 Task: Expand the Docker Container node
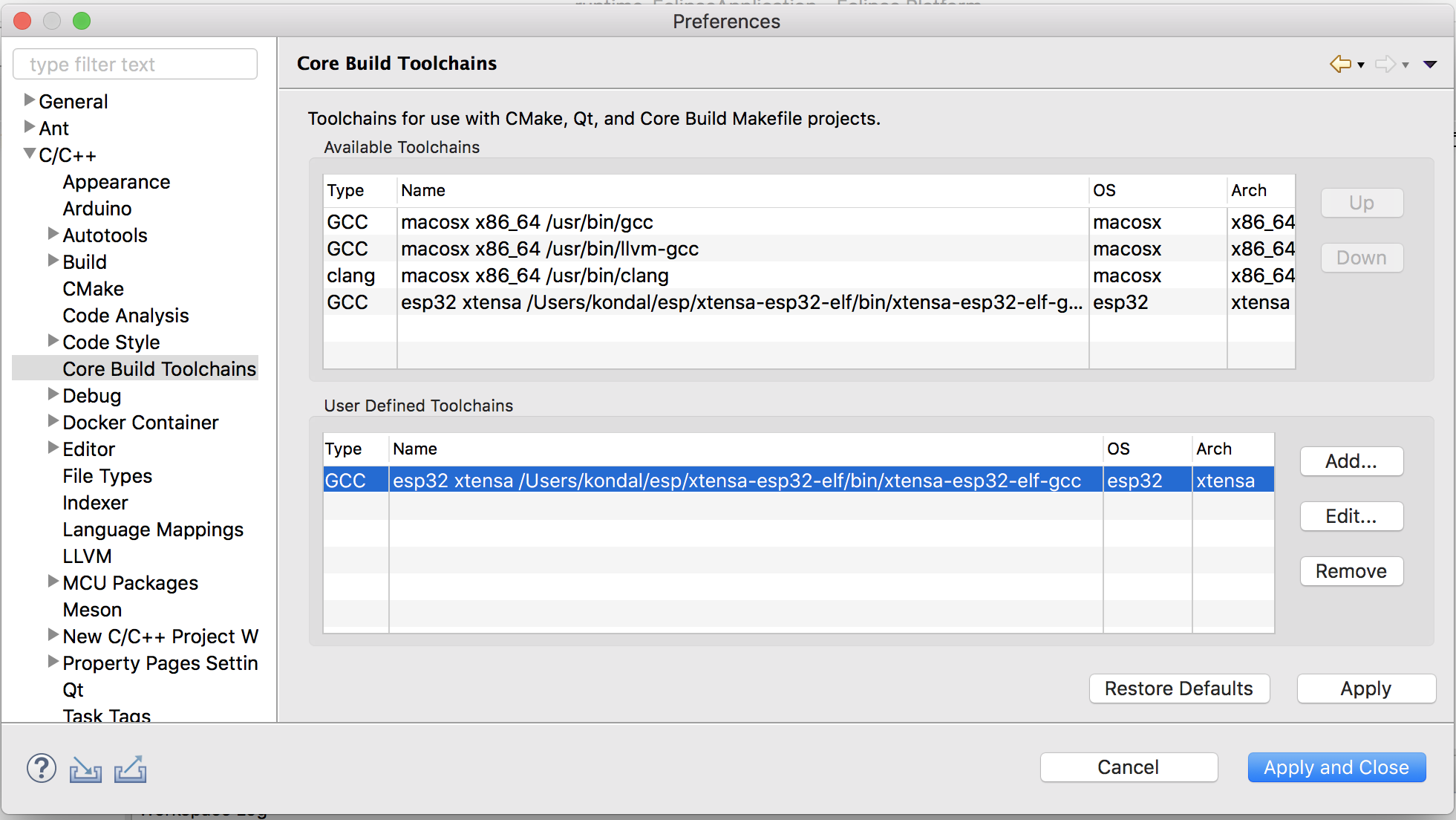[53, 421]
